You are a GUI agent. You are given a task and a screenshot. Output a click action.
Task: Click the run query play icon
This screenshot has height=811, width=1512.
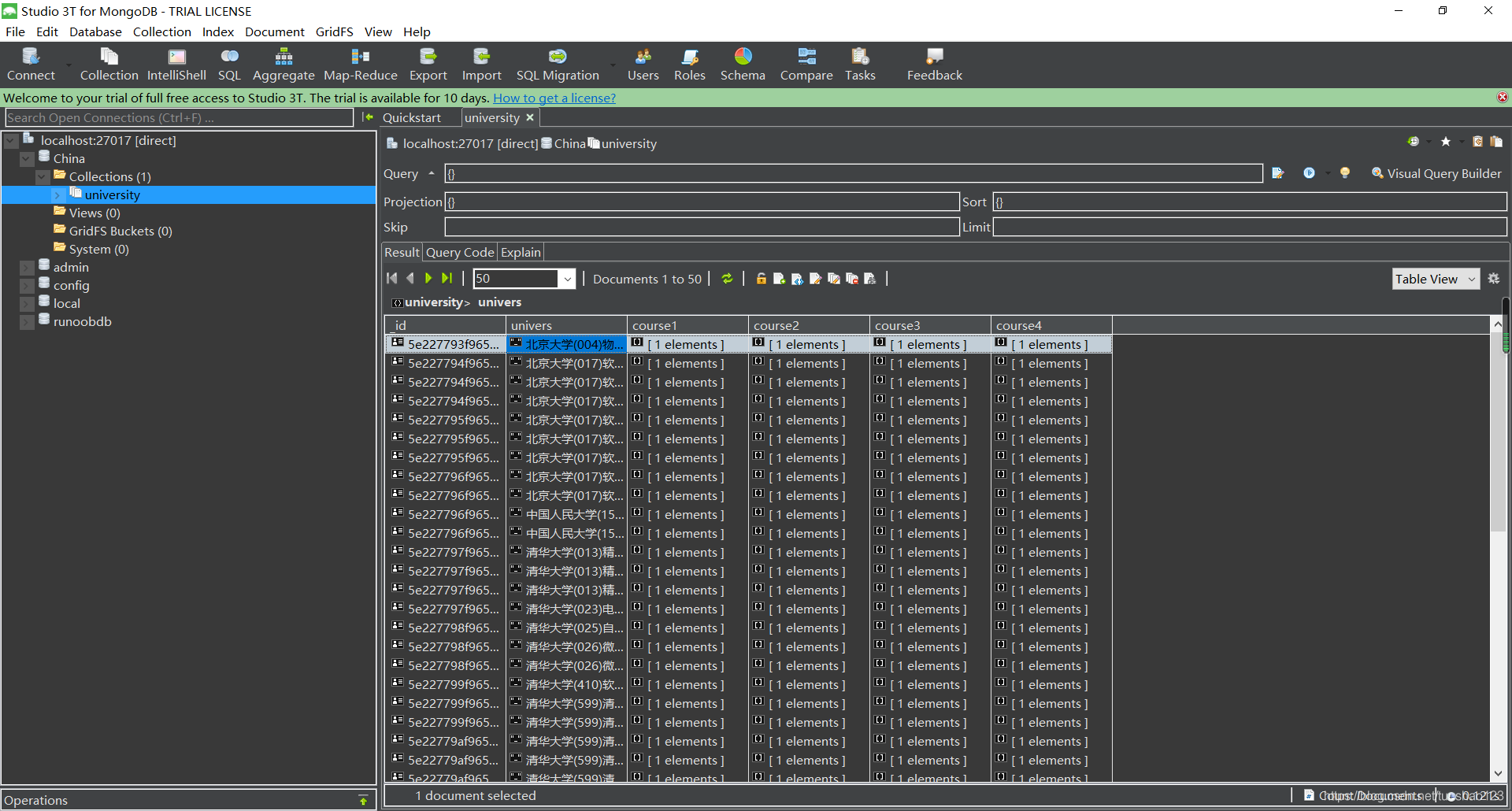[x=1309, y=173]
